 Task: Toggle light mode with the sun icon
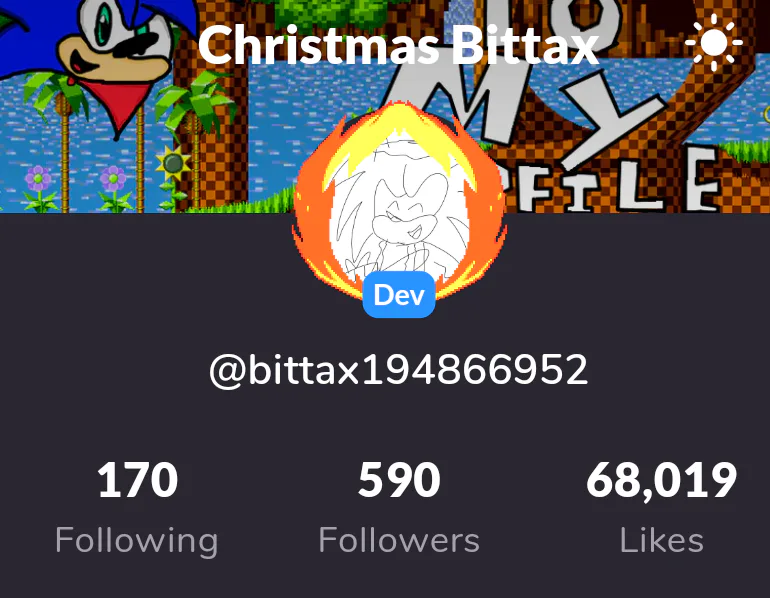714,42
